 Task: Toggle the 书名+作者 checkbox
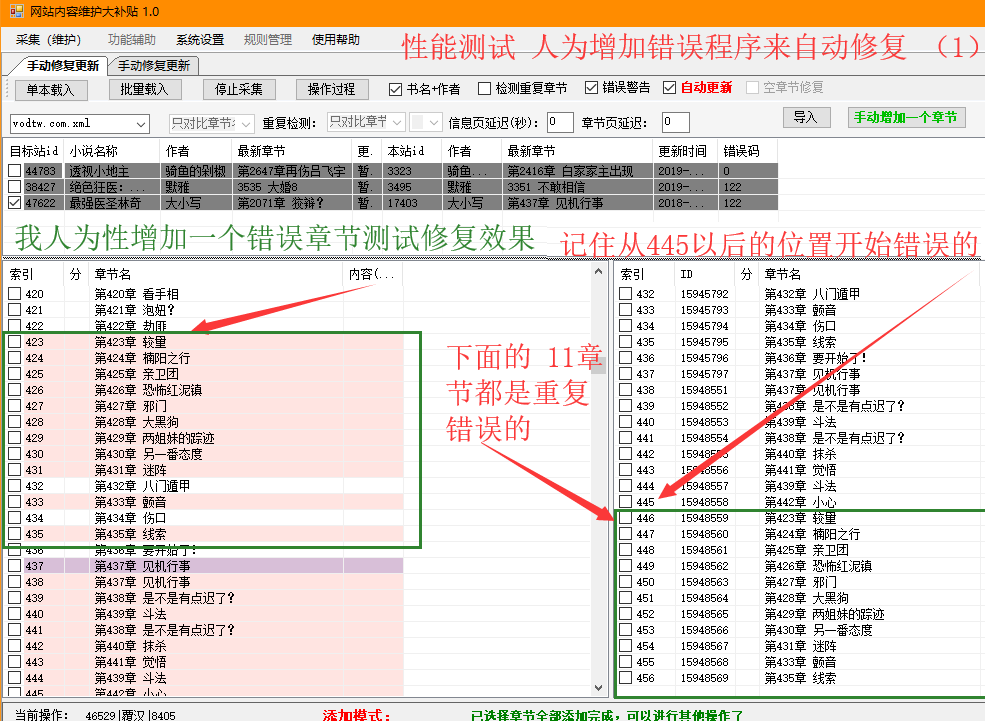pos(396,89)
